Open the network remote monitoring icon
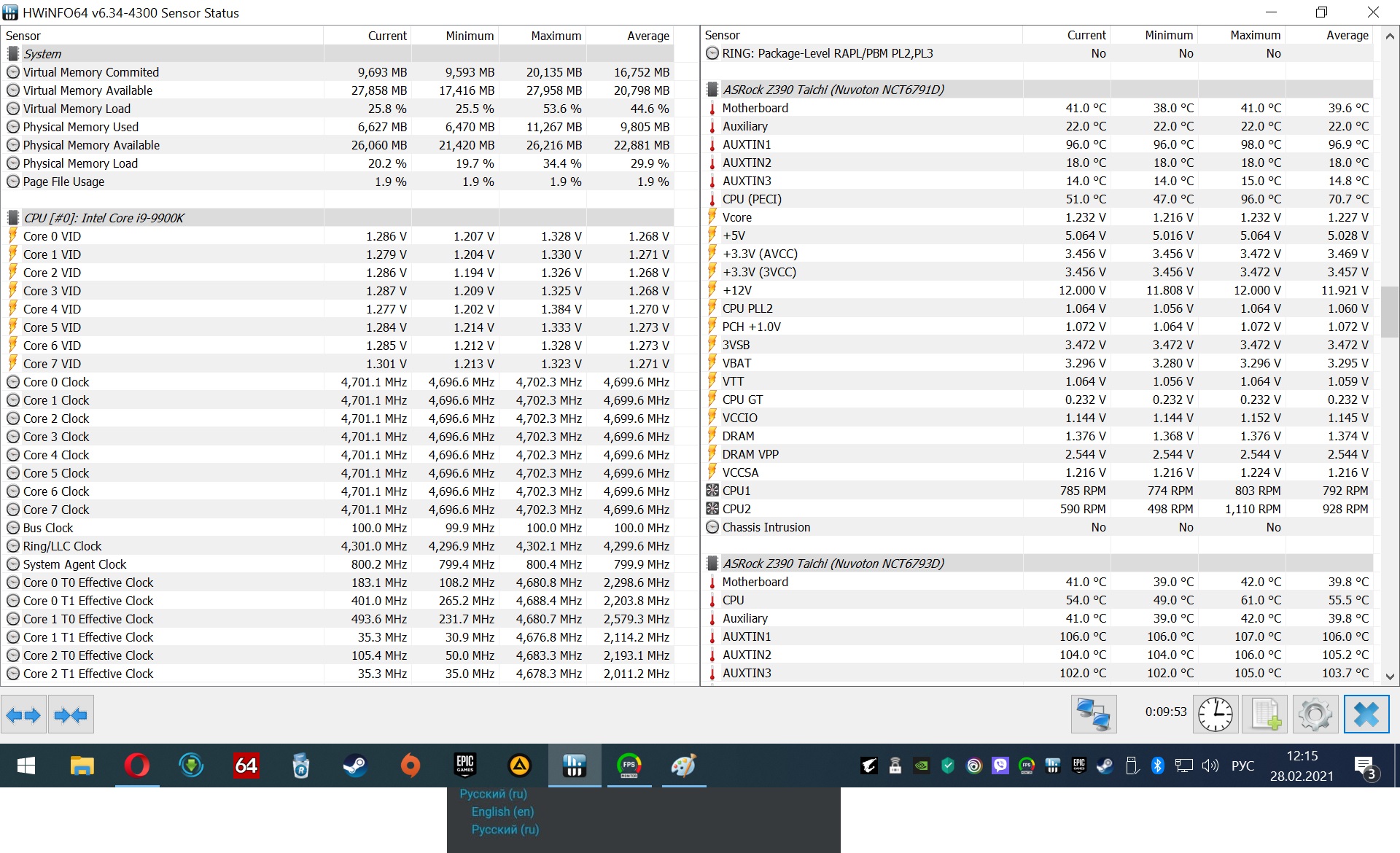1400x853 pixels. [x=1093, y=714]
